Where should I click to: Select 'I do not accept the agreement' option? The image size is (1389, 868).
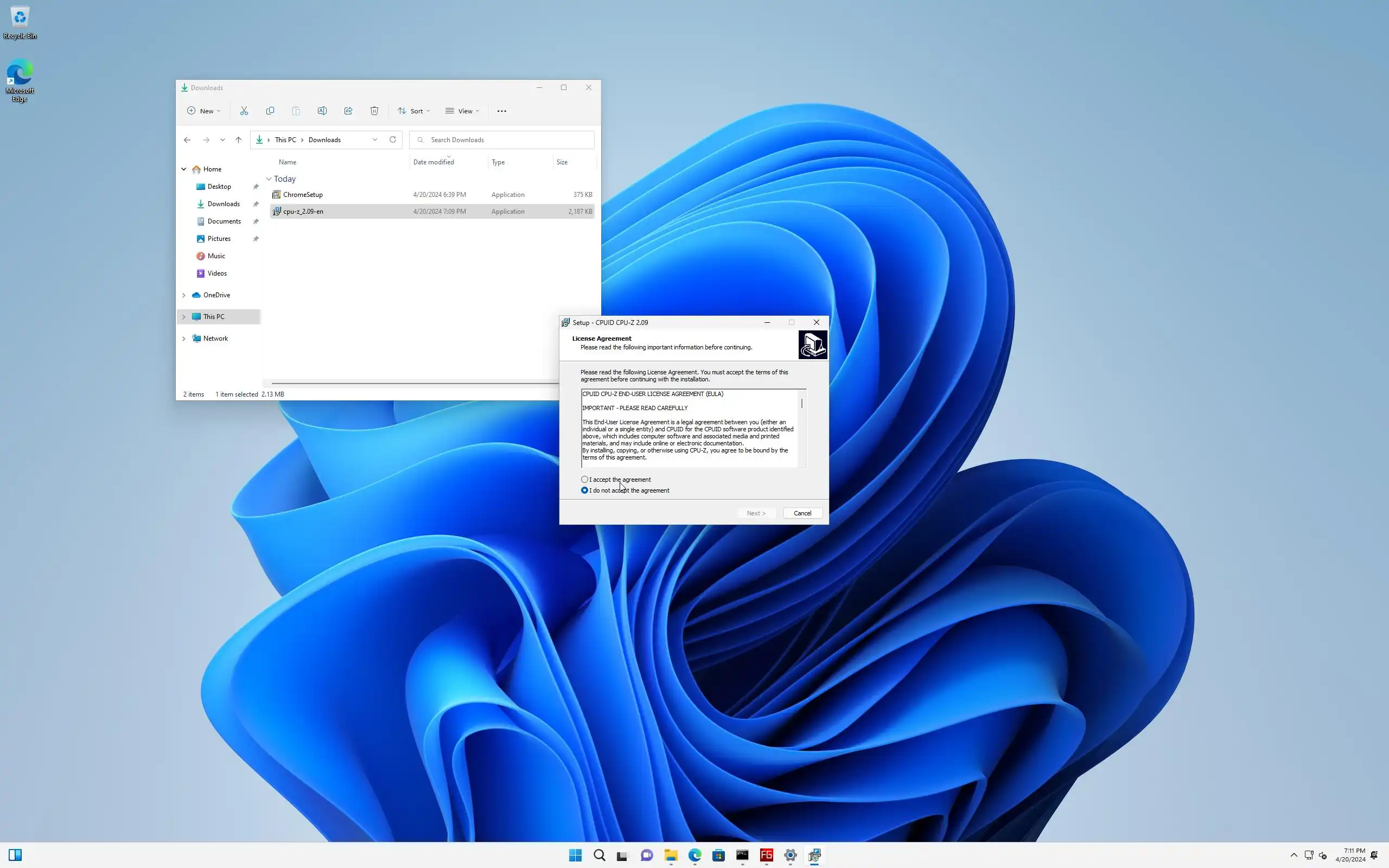[x=584, y=490]
